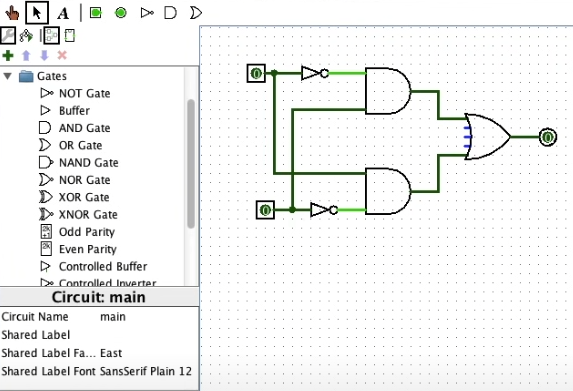Pick OR gate in top toolbar
This screenshot has width=573, height=391.
196,13
